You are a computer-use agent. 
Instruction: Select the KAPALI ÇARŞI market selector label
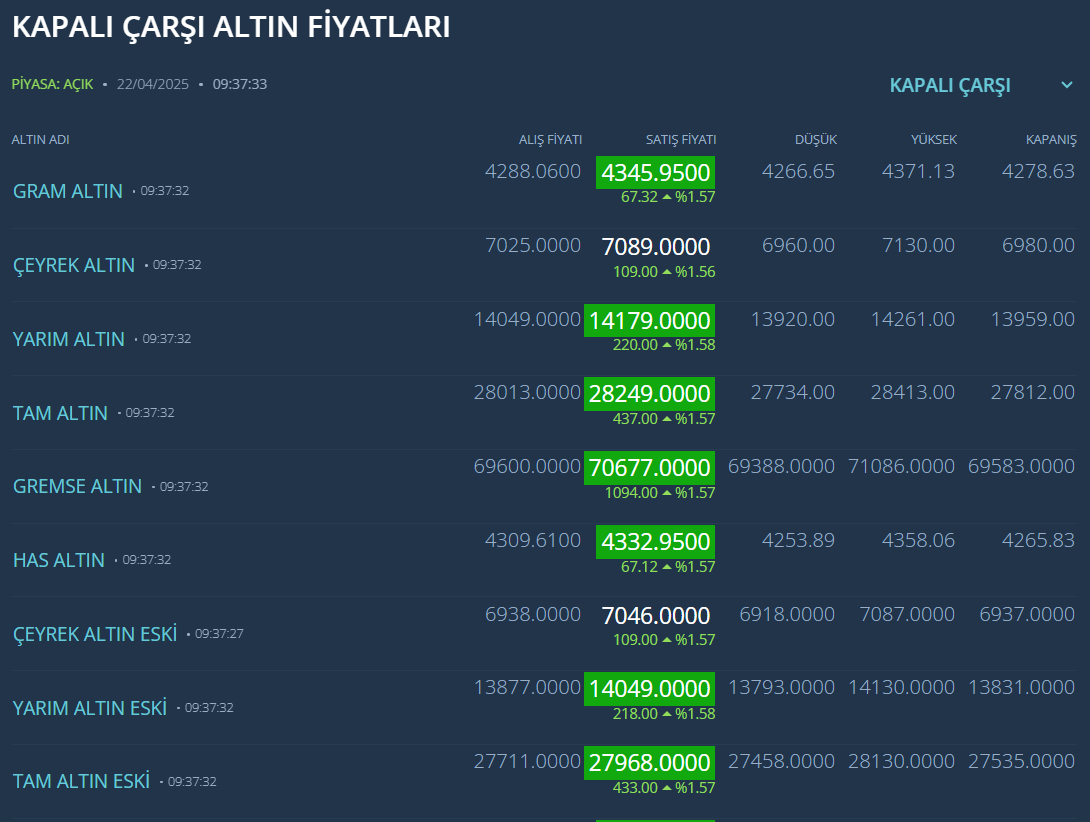[949, 85]
